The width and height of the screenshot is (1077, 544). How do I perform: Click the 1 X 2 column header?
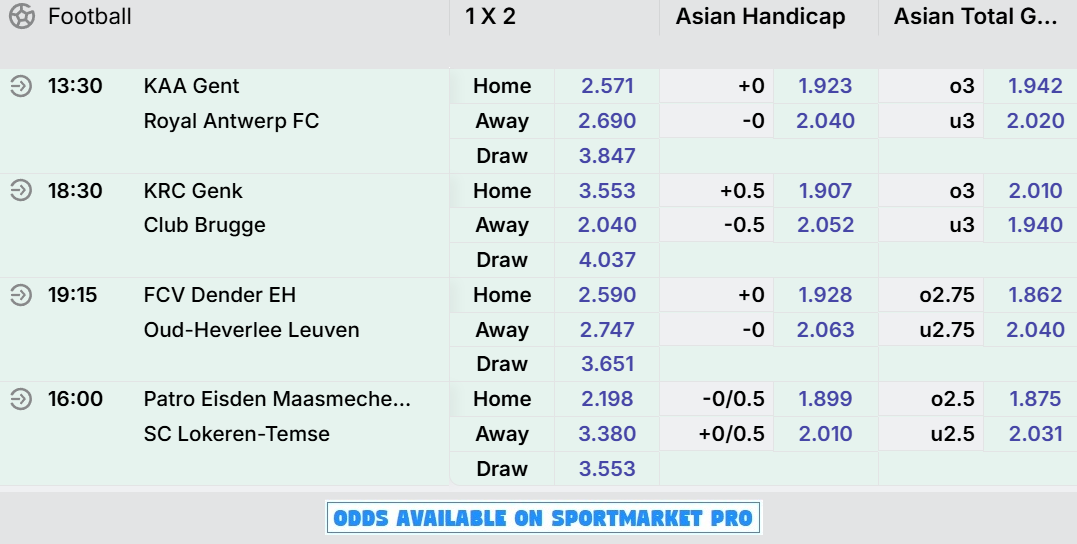click(490, 16)
